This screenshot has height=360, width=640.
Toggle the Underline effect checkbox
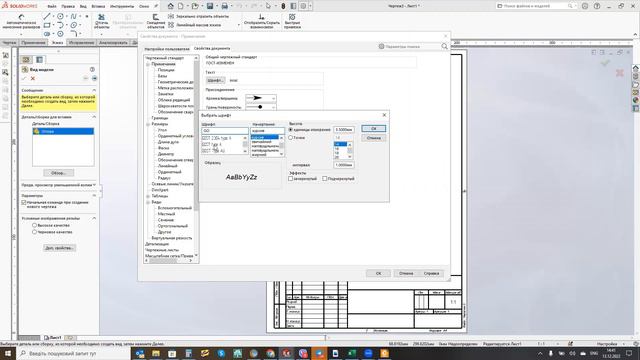(324, 178)
